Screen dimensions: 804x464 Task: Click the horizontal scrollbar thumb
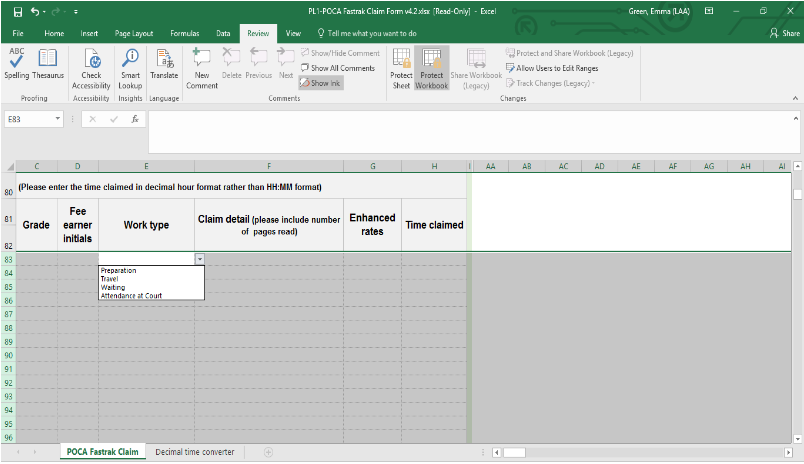[x=514, y=452]
